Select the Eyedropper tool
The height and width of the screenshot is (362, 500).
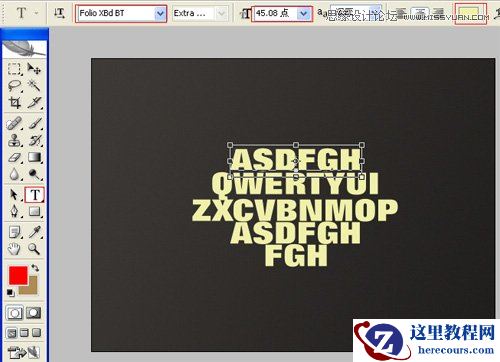tap(34, 232)
